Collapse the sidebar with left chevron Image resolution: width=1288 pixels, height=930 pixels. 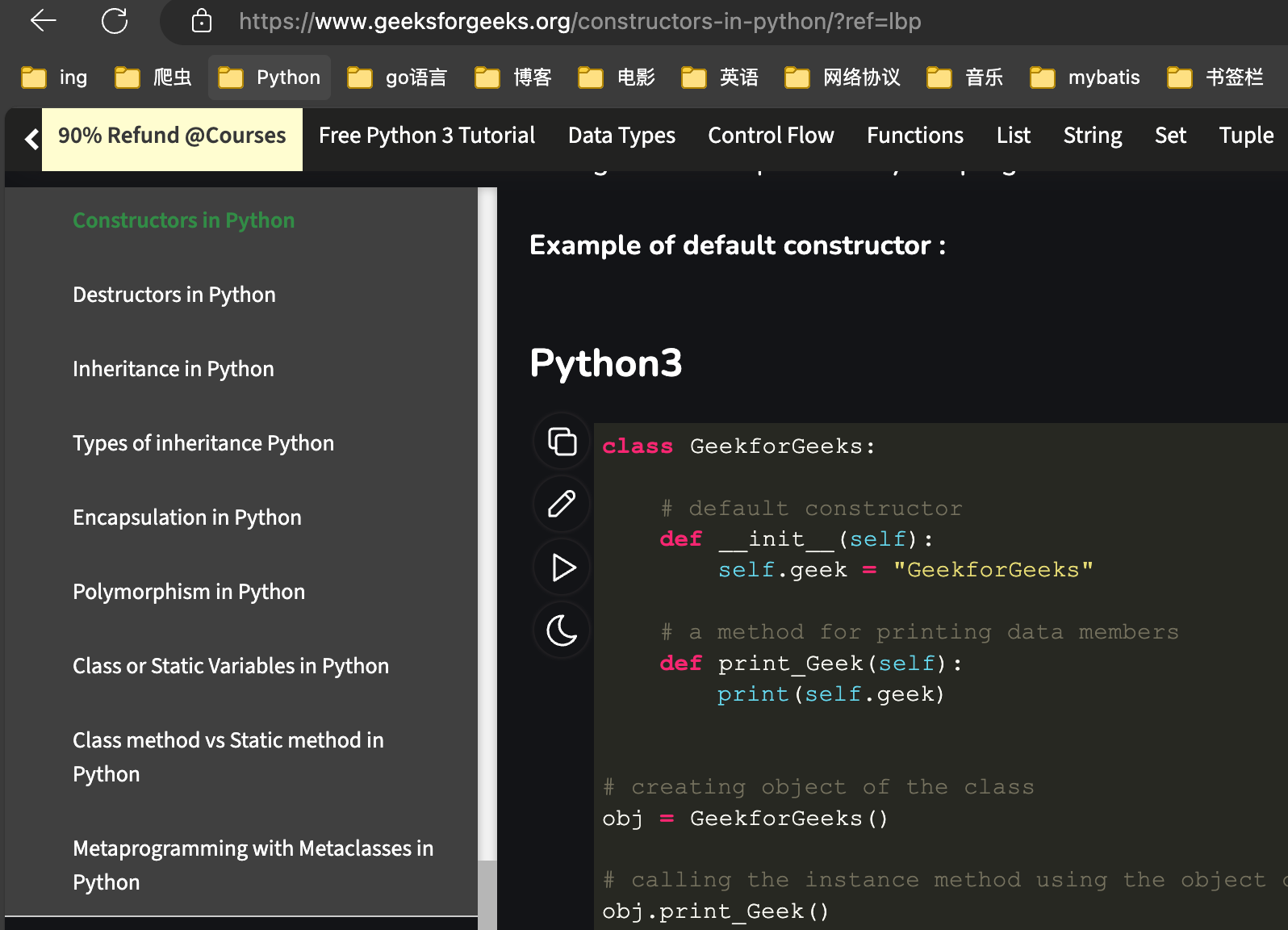click(x=31, y=140)
